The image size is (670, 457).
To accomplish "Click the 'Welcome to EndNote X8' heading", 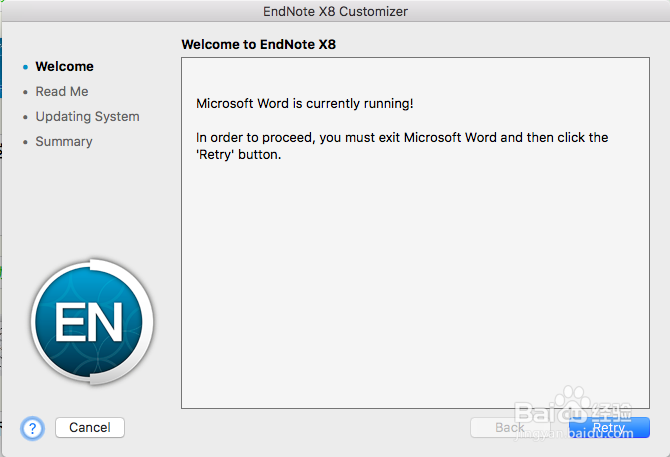I will pos(259,44).
